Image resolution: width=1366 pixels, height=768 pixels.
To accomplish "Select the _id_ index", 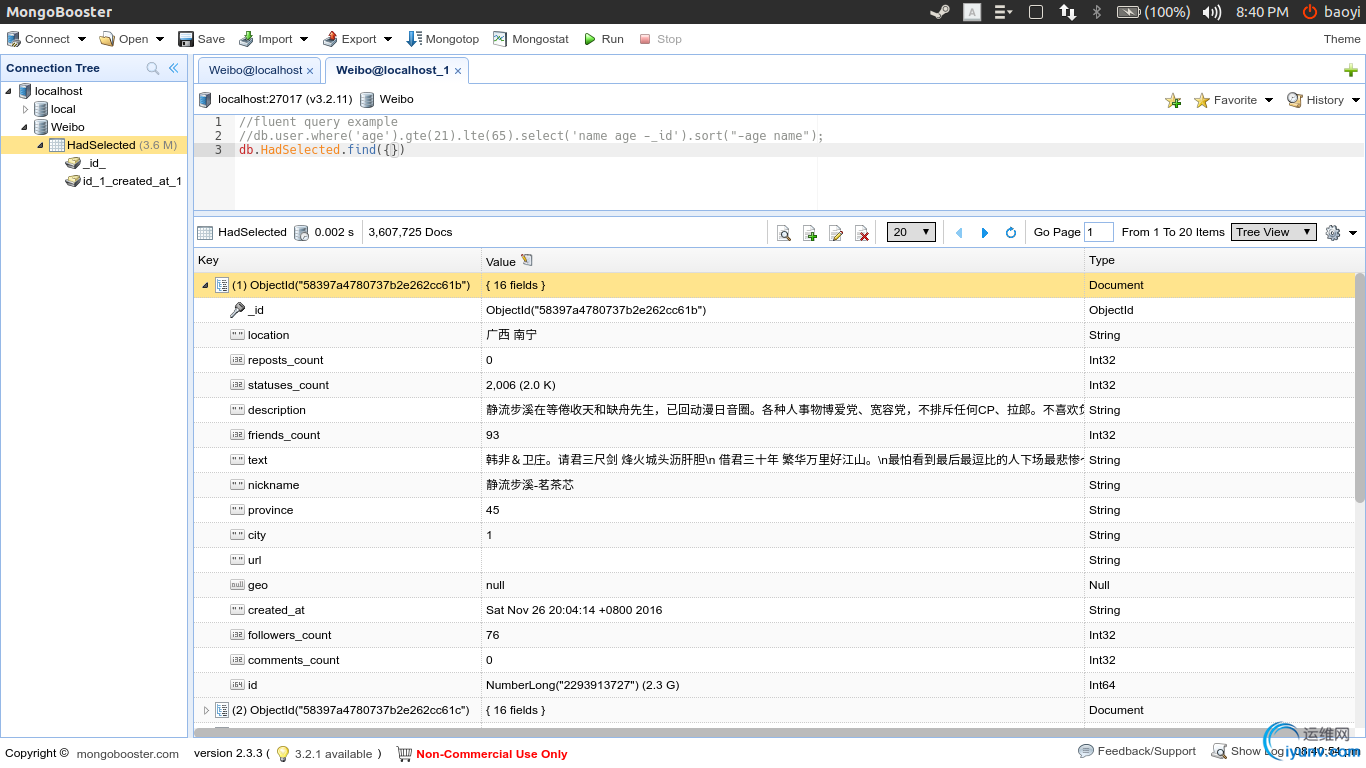I will (93, 163).
